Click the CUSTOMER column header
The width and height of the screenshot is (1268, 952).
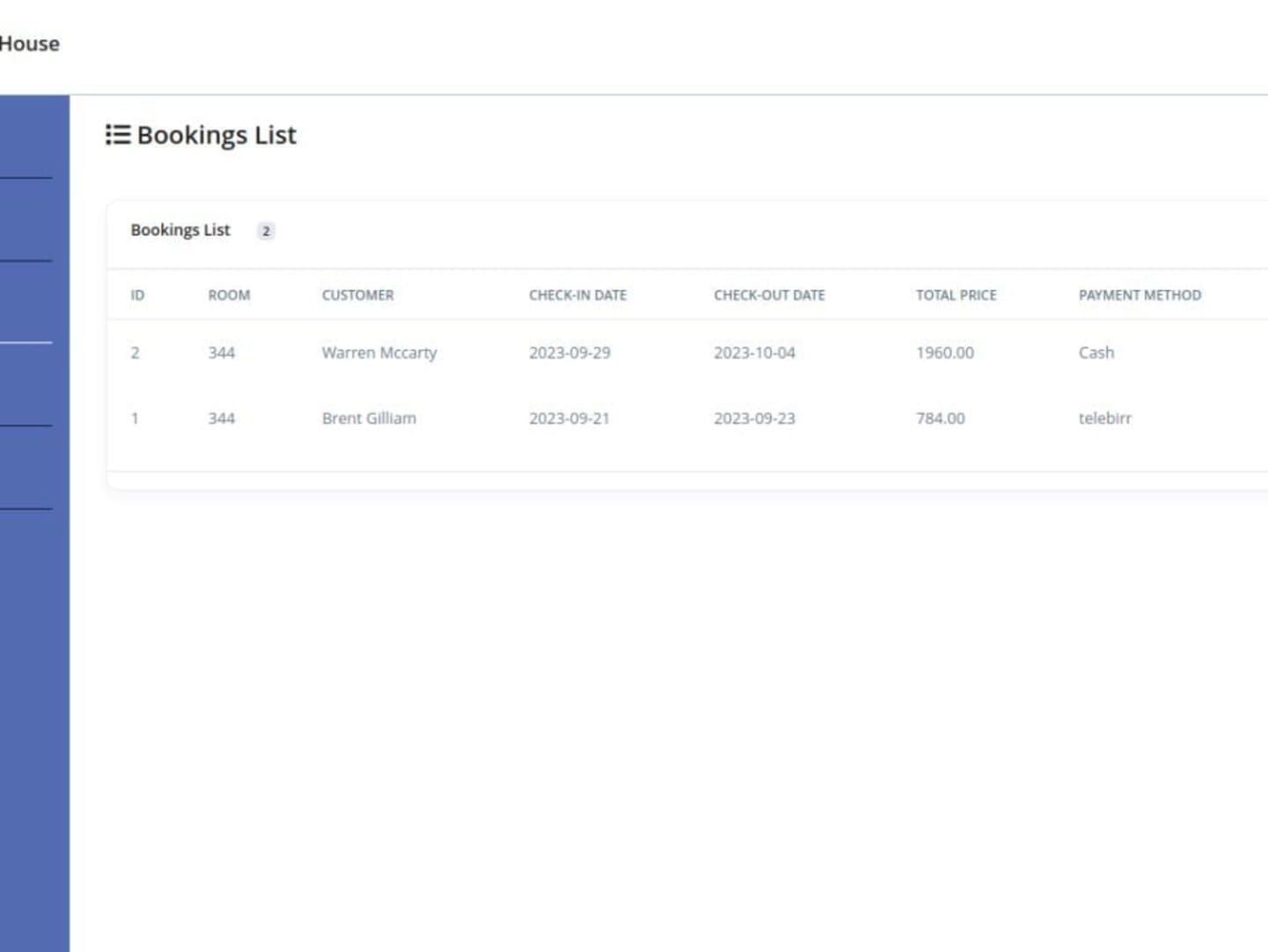point(358,295)
